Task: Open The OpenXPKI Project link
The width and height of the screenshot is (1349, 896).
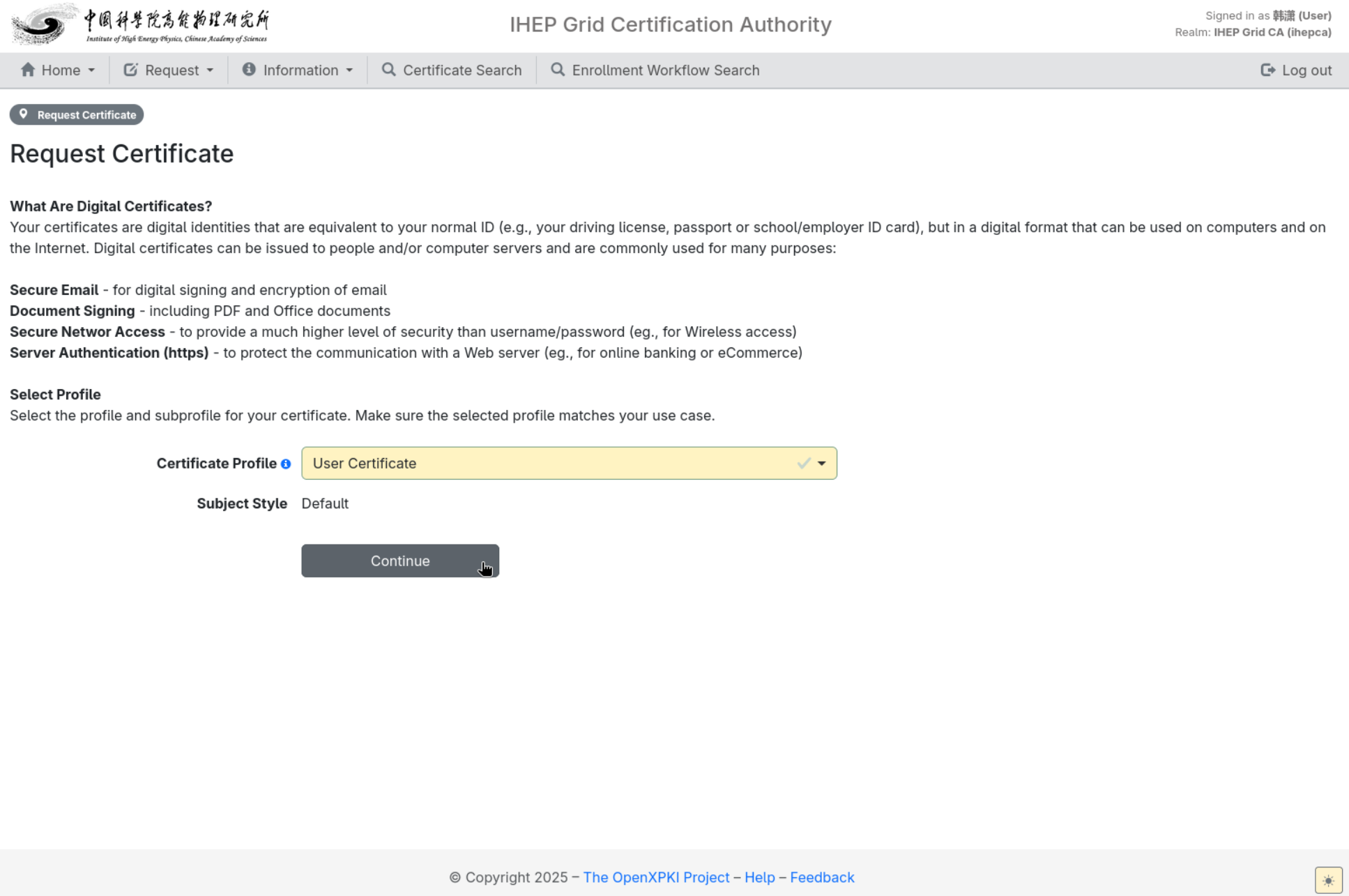Action: (x=656, y=877)
